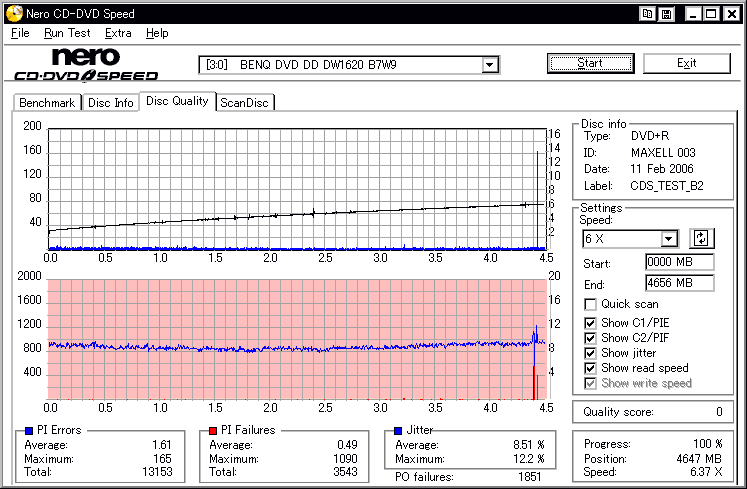Select the Disc Quality tab

coord(177,101)
